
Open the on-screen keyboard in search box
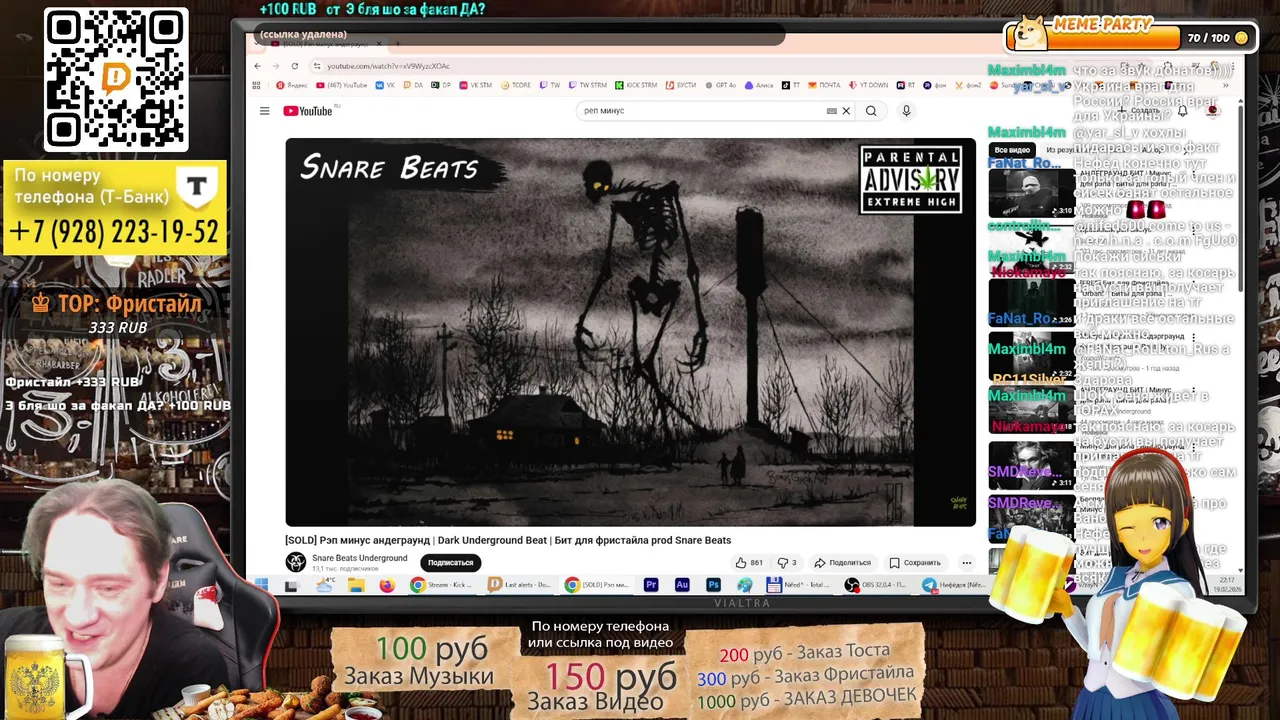pyautogui.click(x=831, y=111)
